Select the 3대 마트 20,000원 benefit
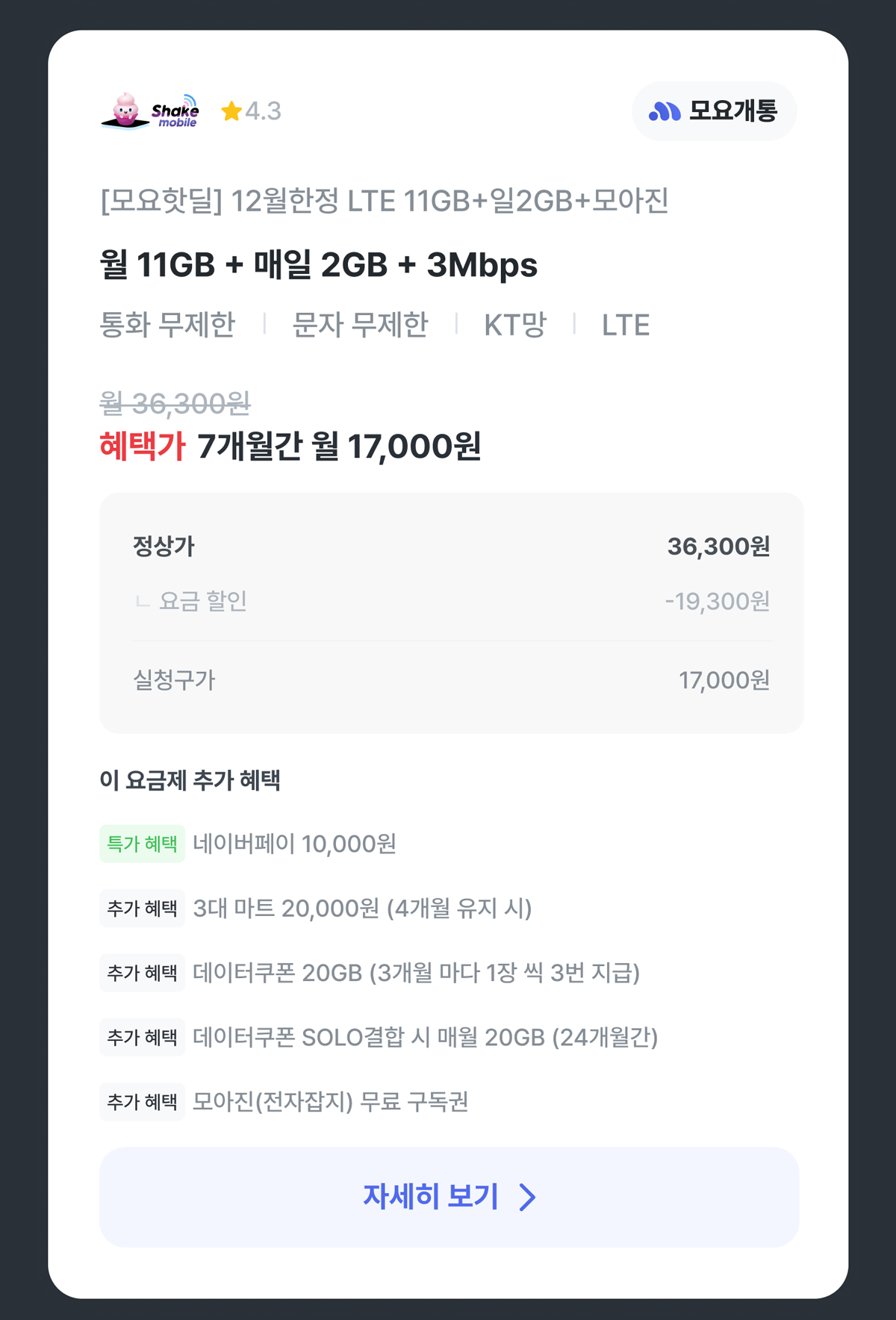Viewport: 896px width, 1320px height. point(362,908)
